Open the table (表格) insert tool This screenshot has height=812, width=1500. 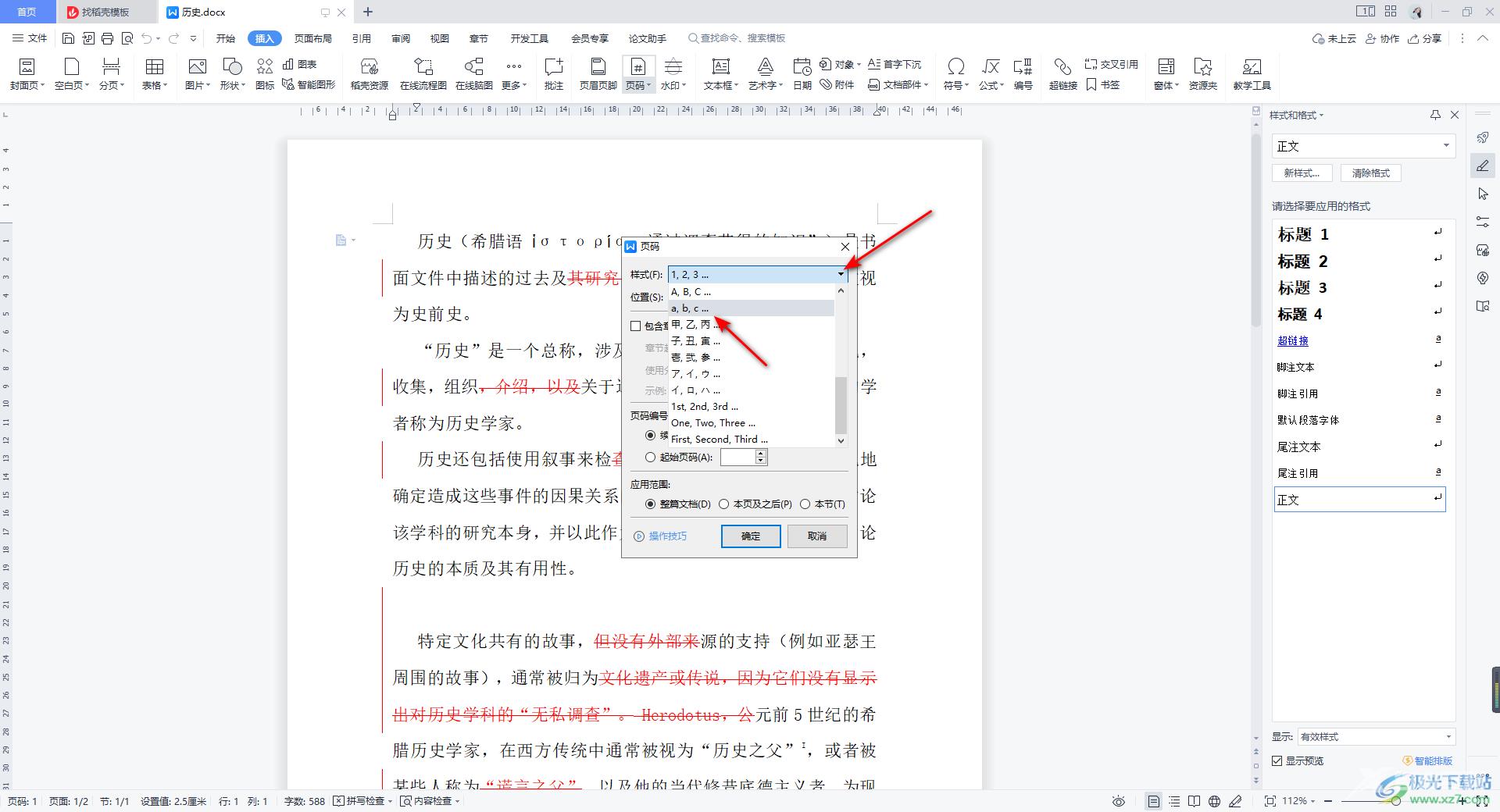155,74
